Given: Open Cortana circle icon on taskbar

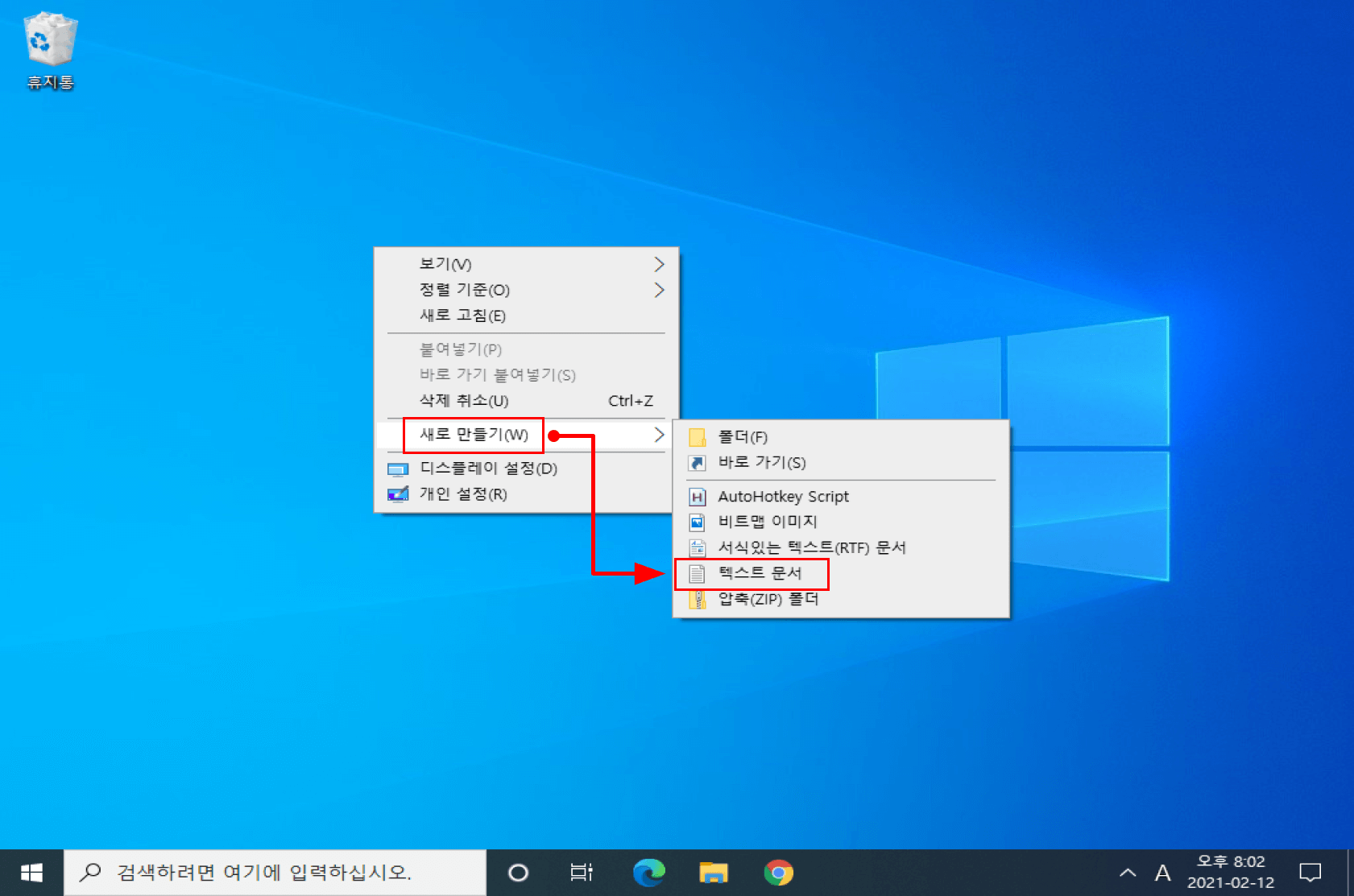Looking at the screenshot, I should tap(518, 873).
